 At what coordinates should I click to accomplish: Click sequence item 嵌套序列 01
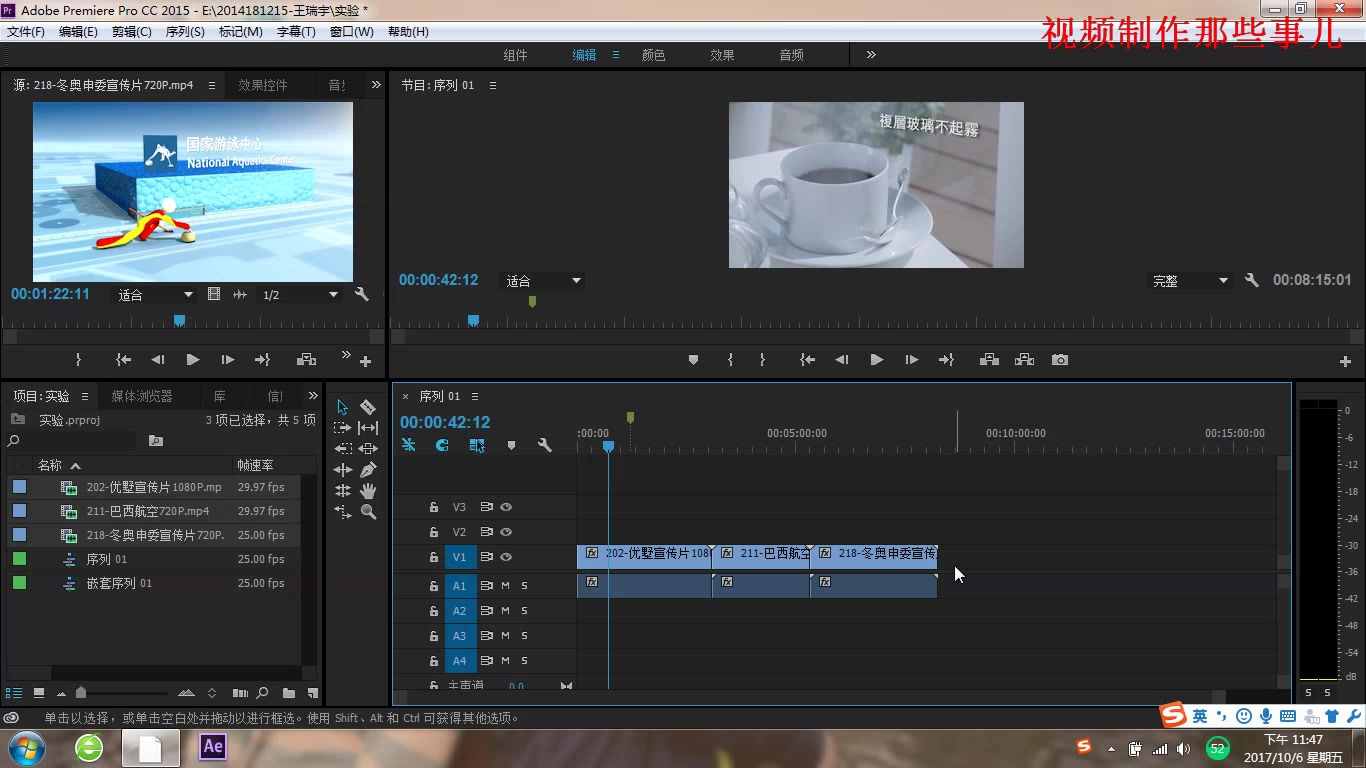119,583
